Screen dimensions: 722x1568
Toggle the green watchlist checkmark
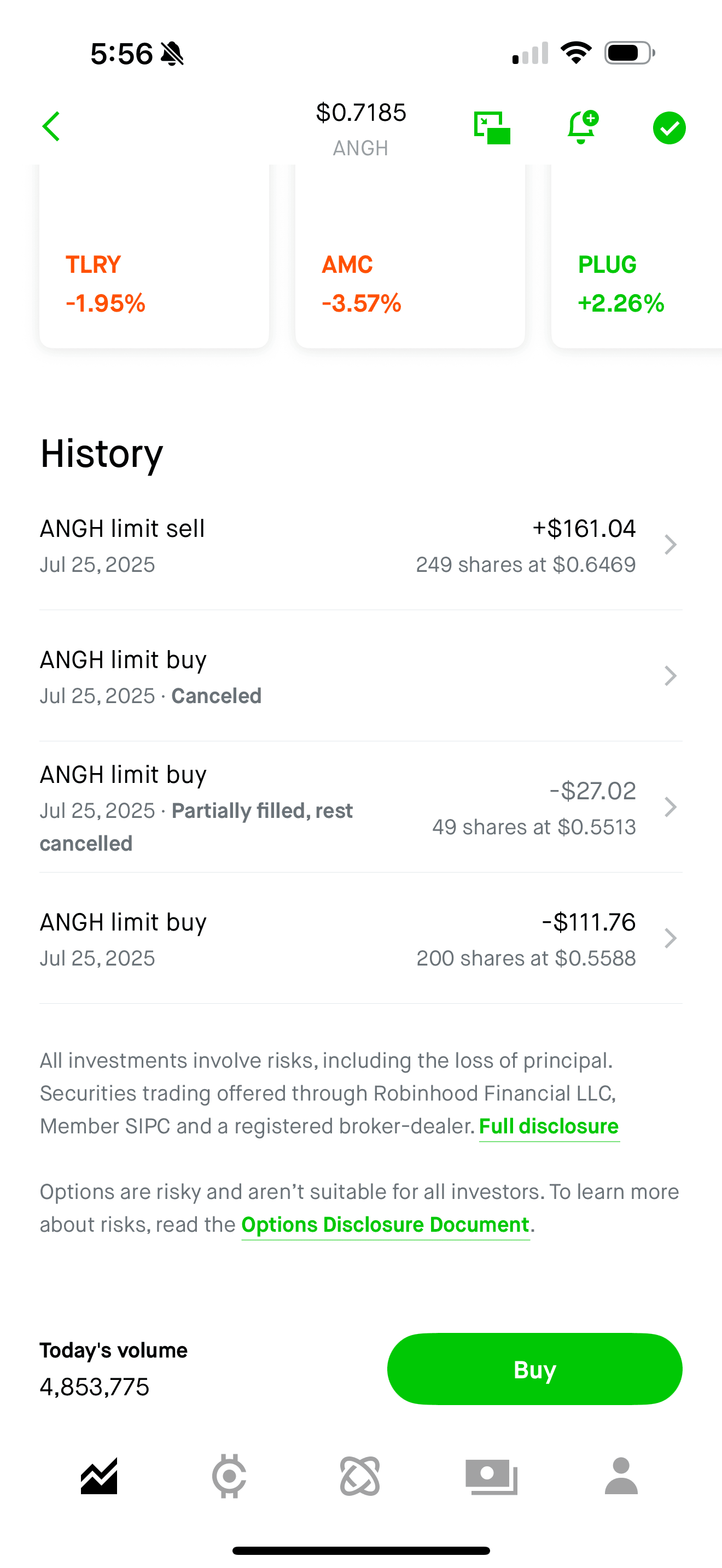(669, 128)
